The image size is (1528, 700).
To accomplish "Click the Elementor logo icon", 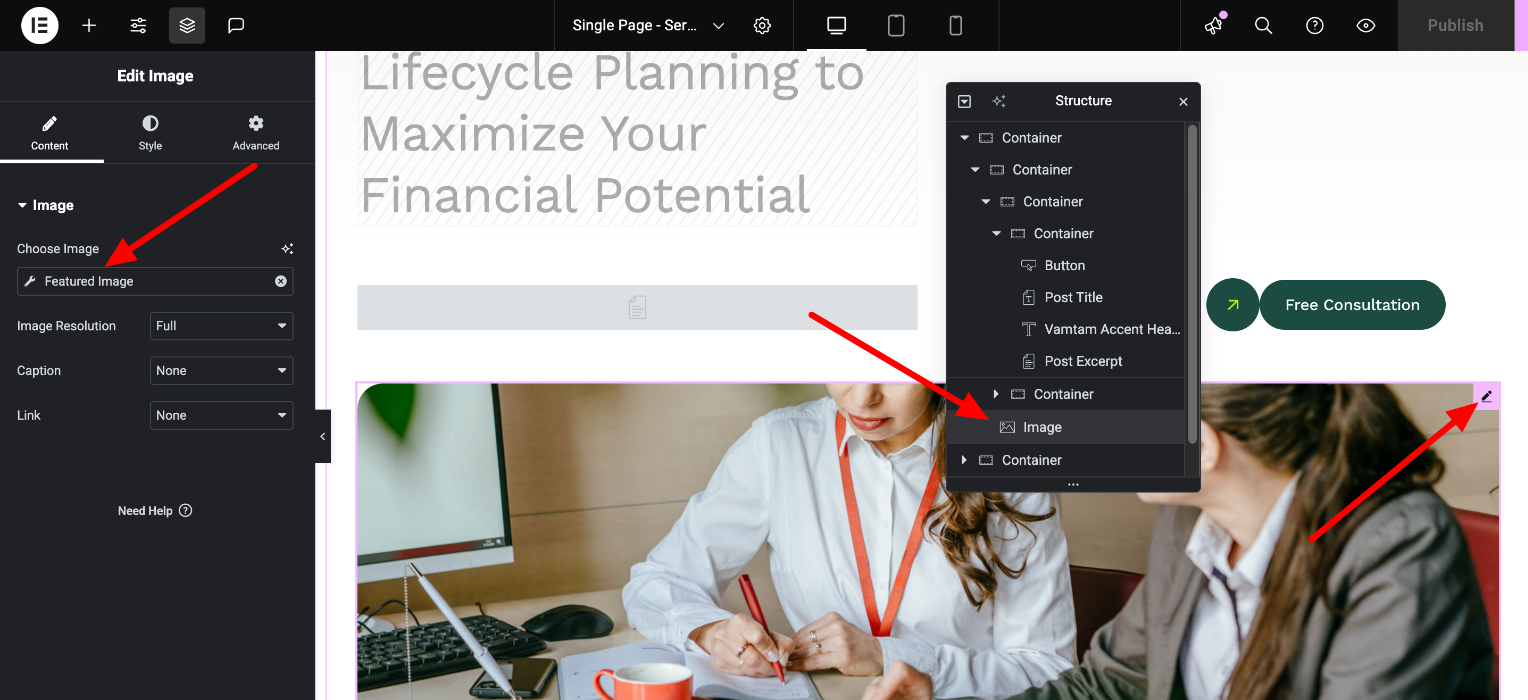I will tap(40, 25).
